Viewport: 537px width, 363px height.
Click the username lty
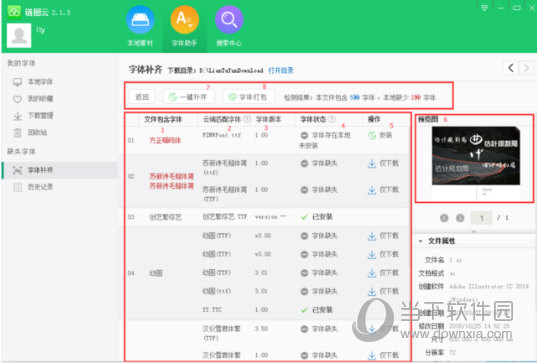point(40,30)
